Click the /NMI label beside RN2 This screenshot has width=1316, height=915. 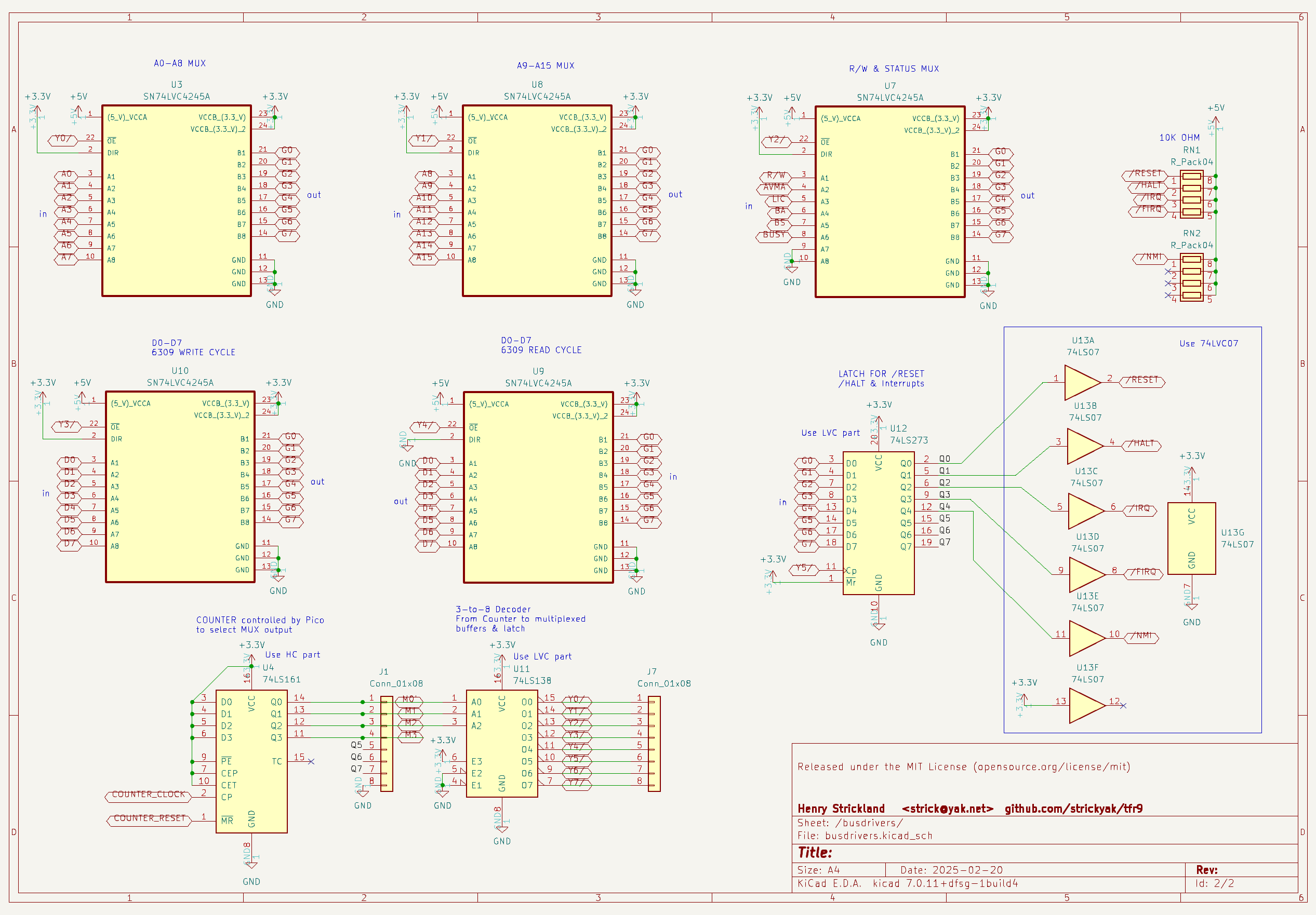(x=1150, y=259)
